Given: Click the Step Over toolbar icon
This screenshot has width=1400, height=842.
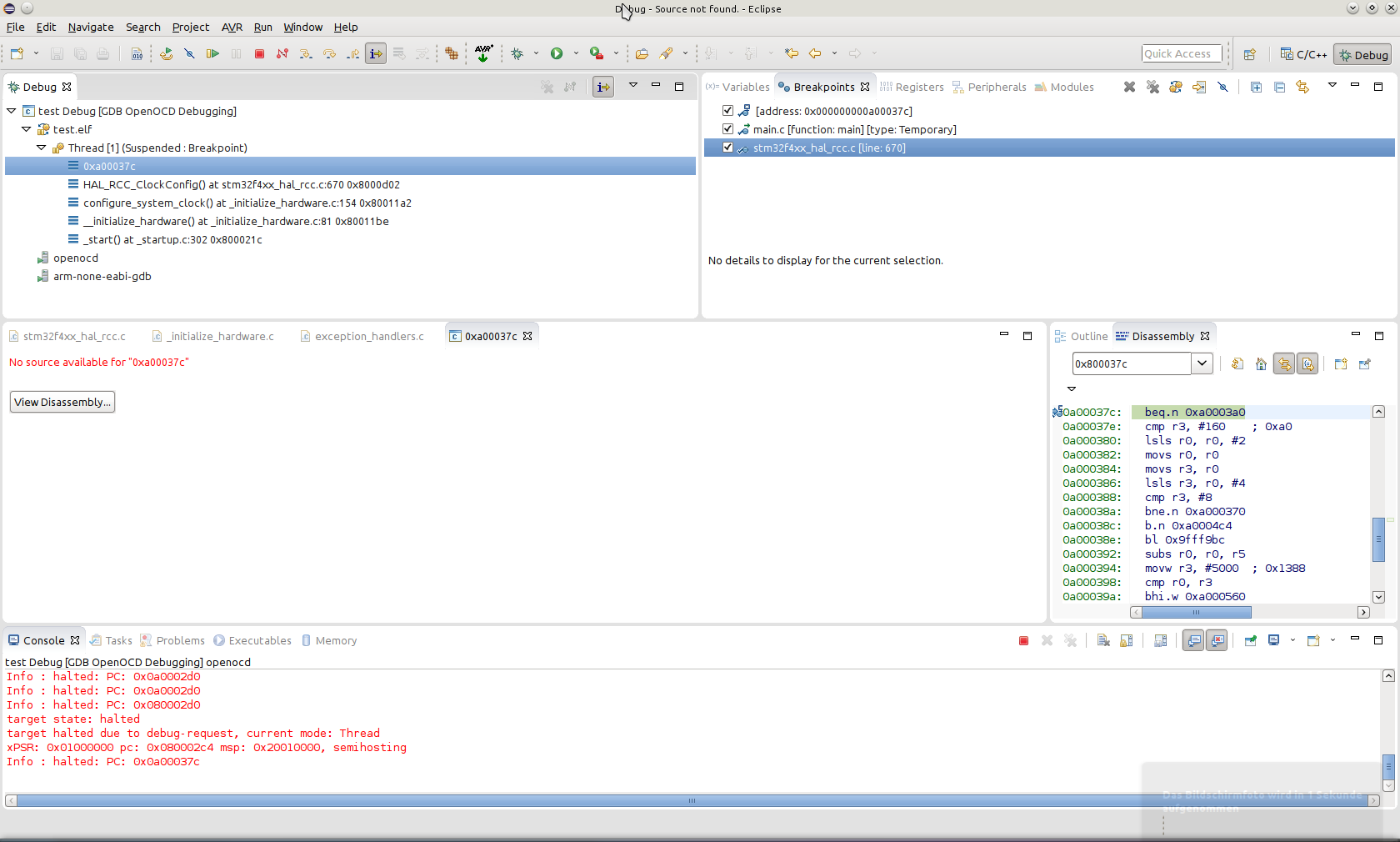Looking at the screenshot, I should coord(329,53).
